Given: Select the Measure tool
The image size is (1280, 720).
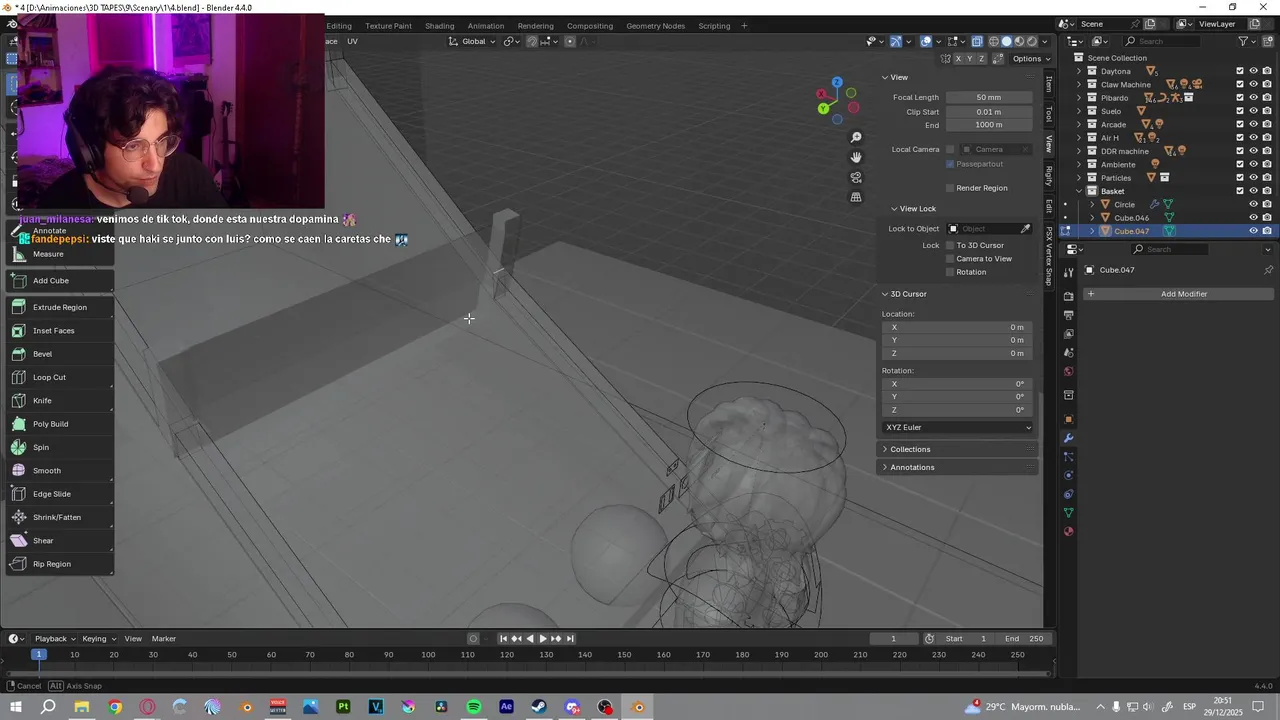Looking at the screenshot, I should (59, 254).
